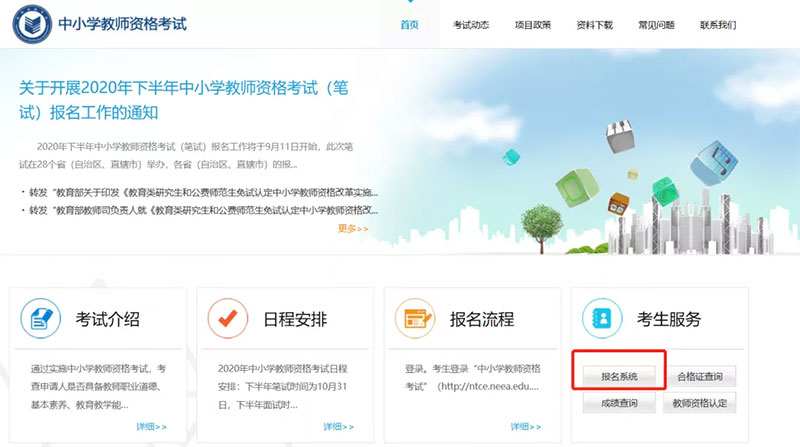Click the 考生服务 contact book icon
Image resolution: width=800 pixels, height=447 pixels.
(x=602, y=319)
